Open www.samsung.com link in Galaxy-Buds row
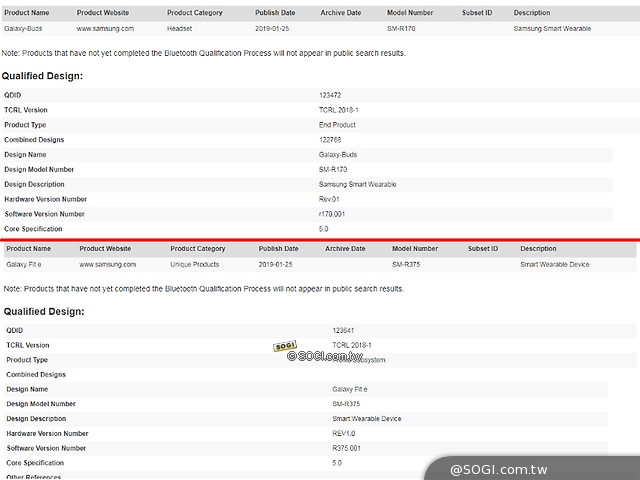This screenshot has width=640, height=480. (105, 29)
